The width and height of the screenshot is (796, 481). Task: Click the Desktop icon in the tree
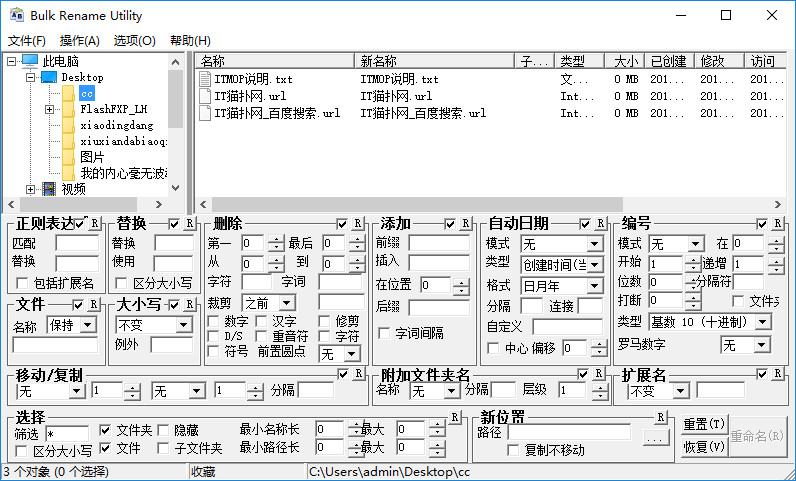tap(49, 77)
